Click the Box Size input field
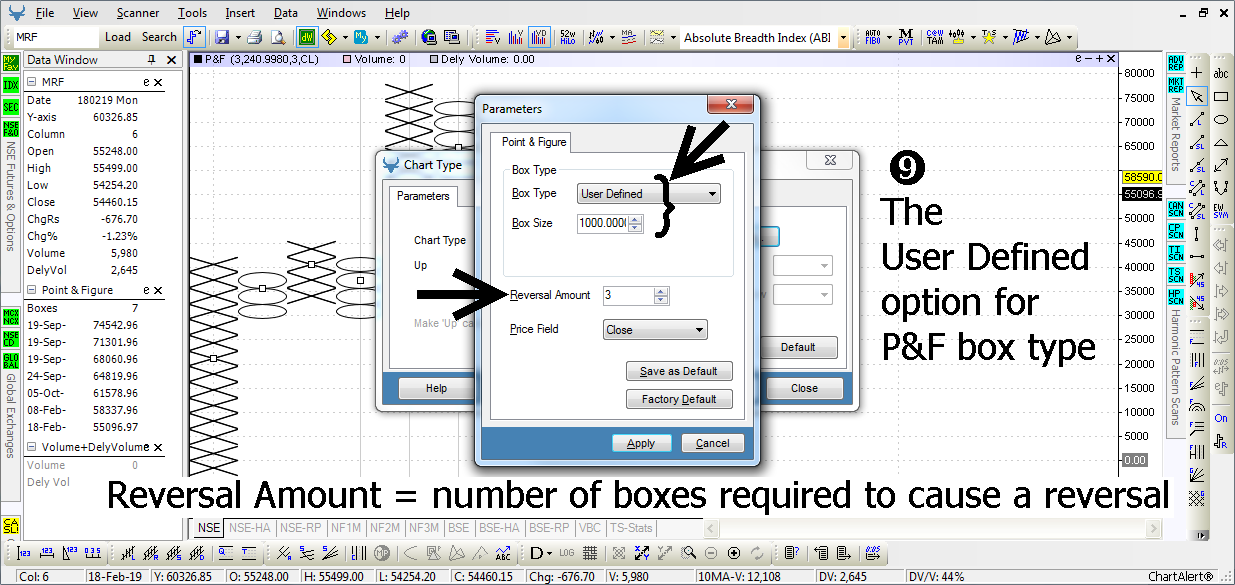The height and width of the screenshot is (585, 1235). 603,223
